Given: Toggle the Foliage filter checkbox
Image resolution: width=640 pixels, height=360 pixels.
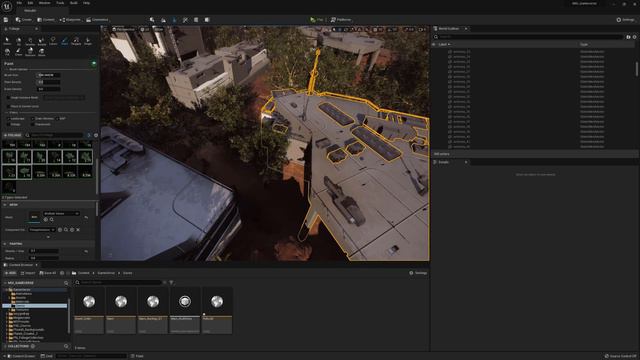Looking at the screenshot, I should click(8, 124).
